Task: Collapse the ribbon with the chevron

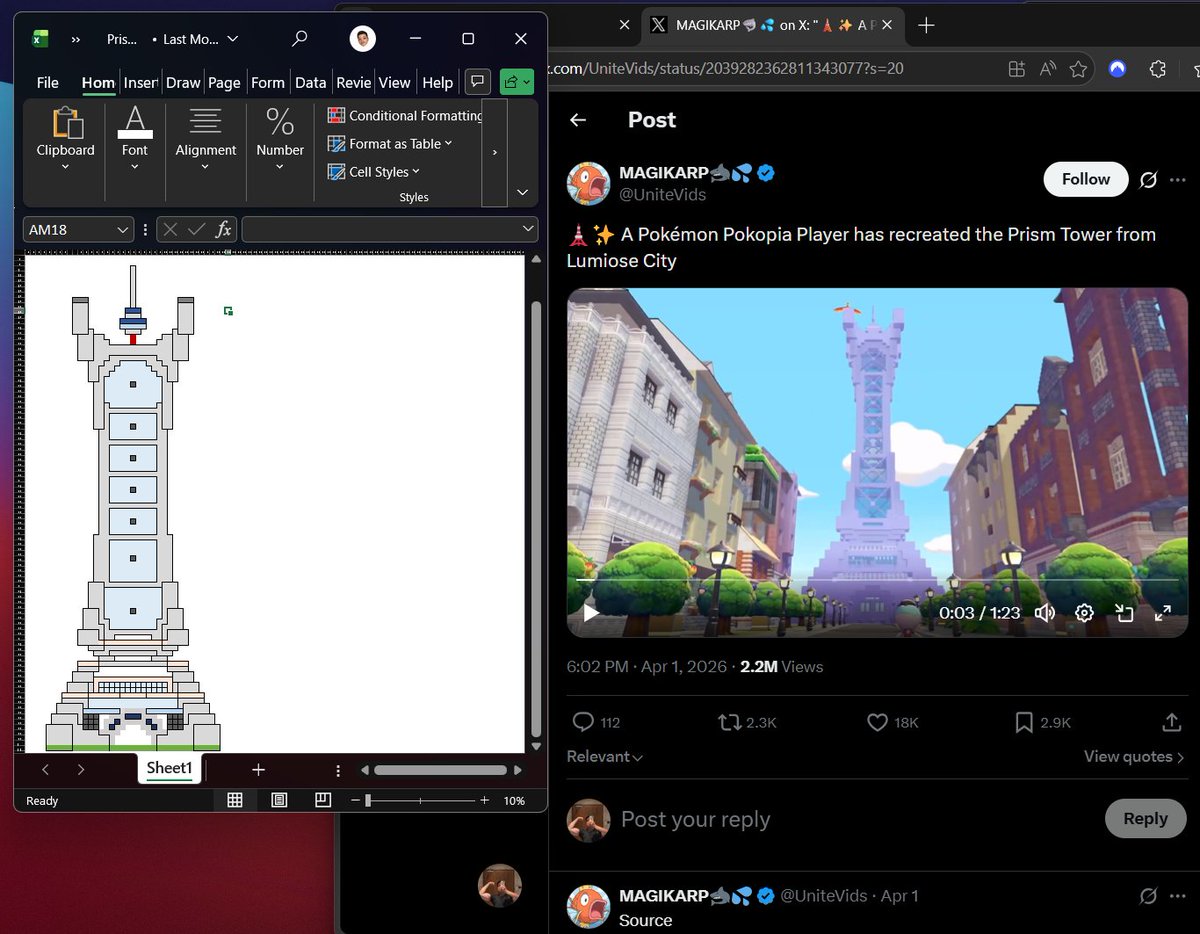Action: click(522, 192)
